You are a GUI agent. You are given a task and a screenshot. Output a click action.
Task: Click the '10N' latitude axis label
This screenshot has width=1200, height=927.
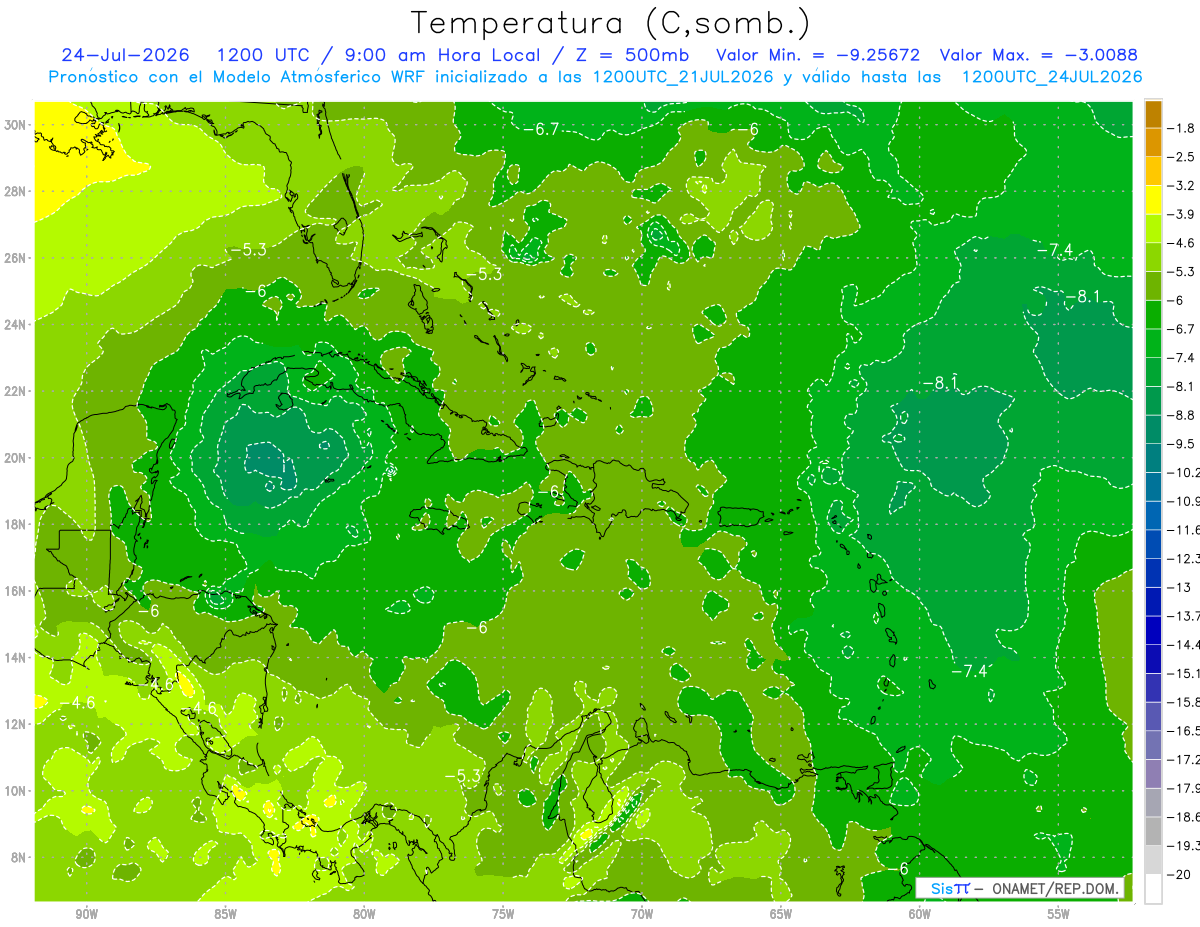pos(16,791)
